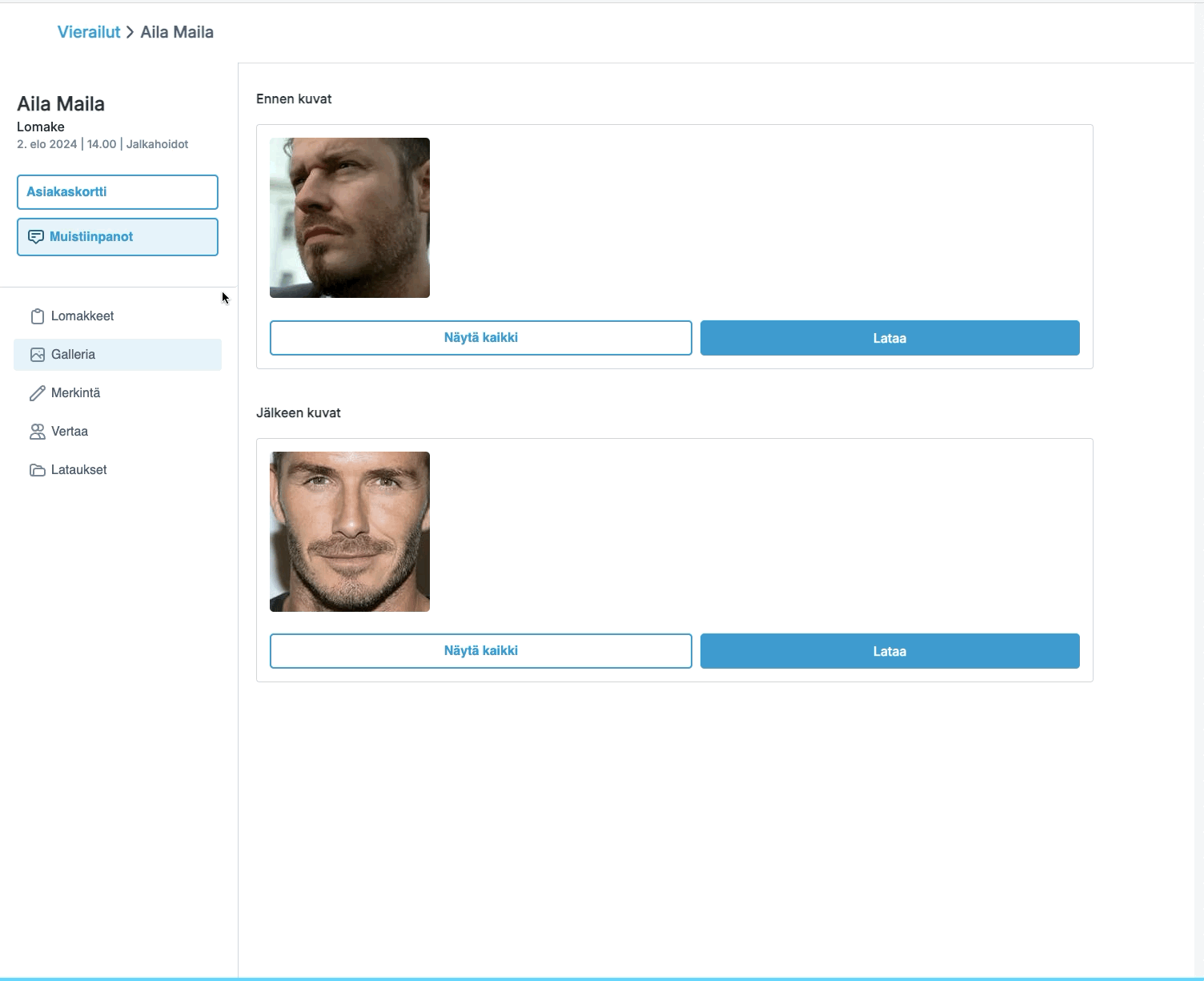Click the Aila Maila sidebar heading
Screen dimensions: 1204x981
61,104
